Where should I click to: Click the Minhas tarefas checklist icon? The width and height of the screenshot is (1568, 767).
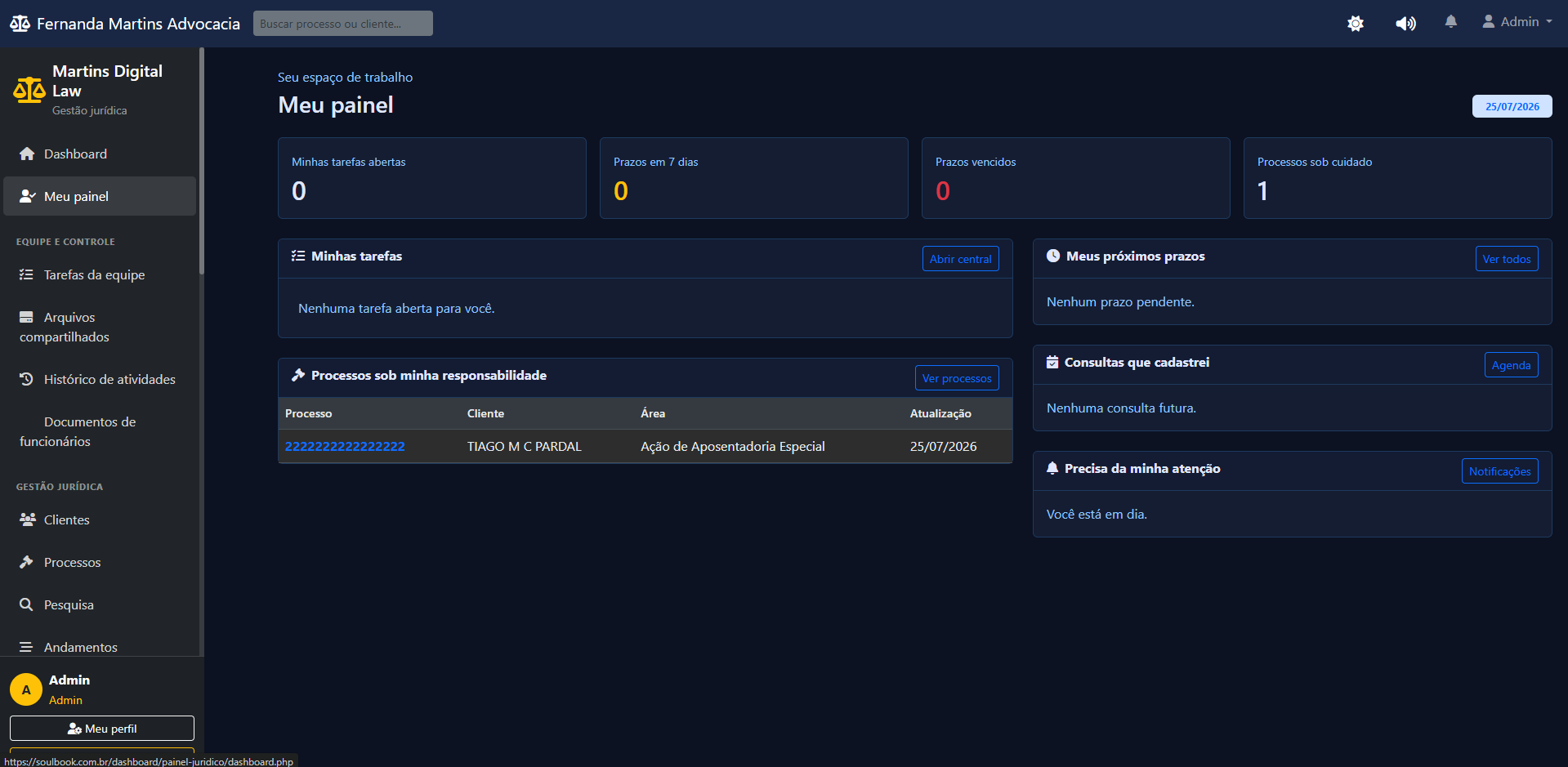tap(298, 256)
